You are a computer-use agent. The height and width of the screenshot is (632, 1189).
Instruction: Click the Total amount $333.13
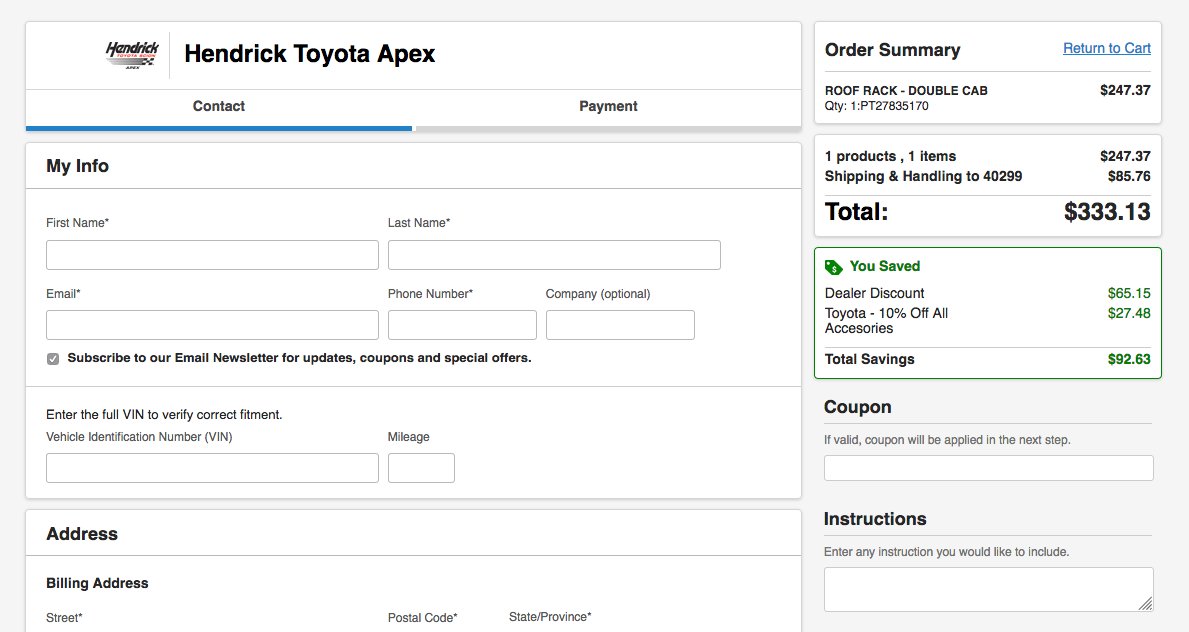tap(1106, 212)
